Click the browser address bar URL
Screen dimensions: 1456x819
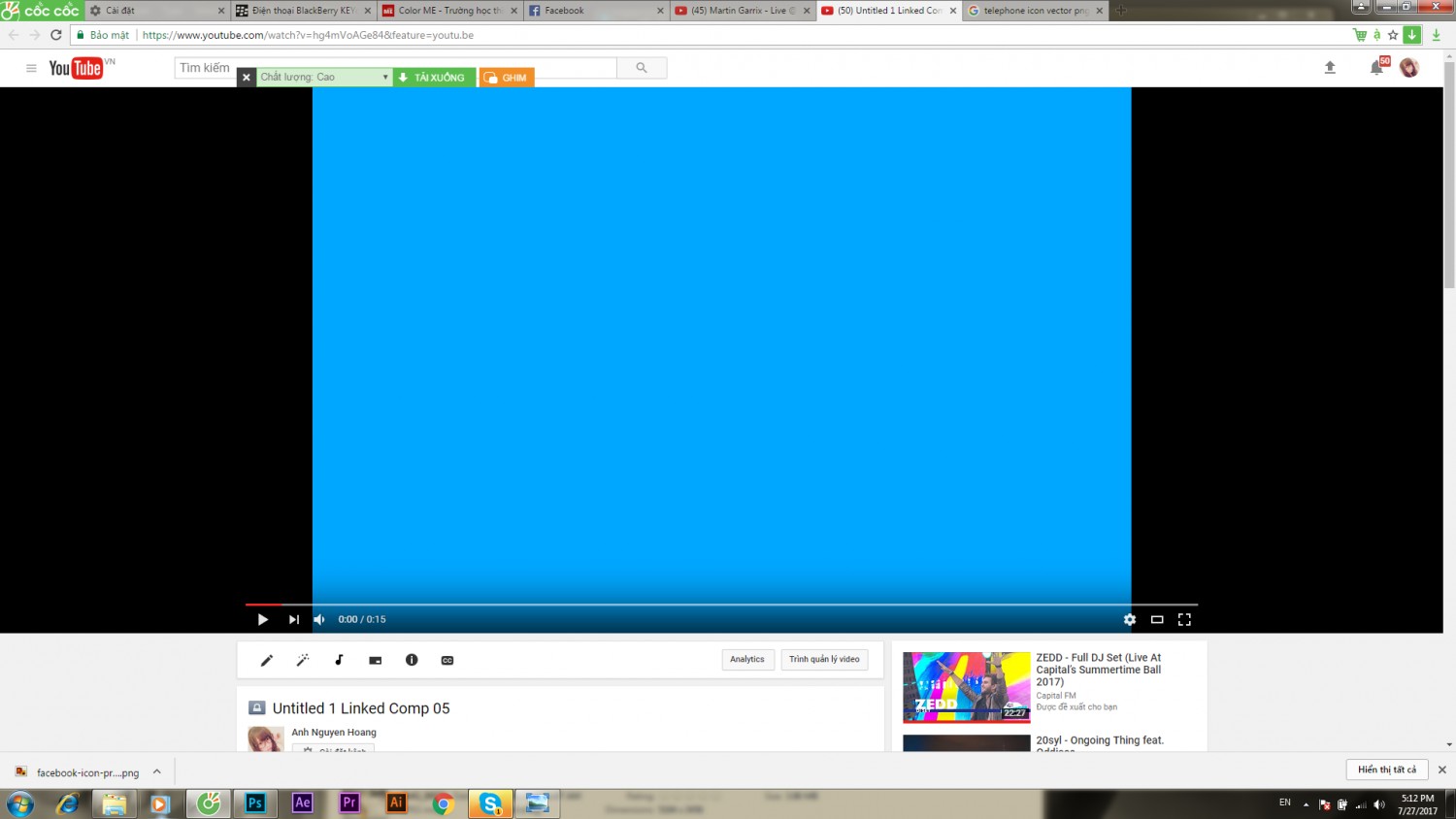(x=308, y=35)
